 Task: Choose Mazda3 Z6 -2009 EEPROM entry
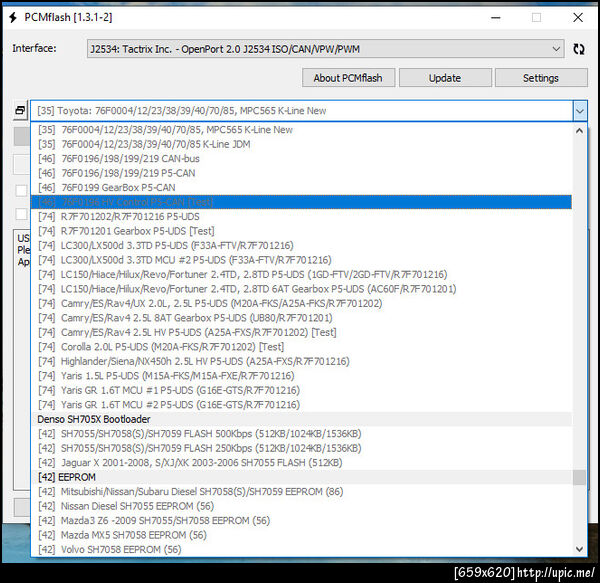point(301,521)
